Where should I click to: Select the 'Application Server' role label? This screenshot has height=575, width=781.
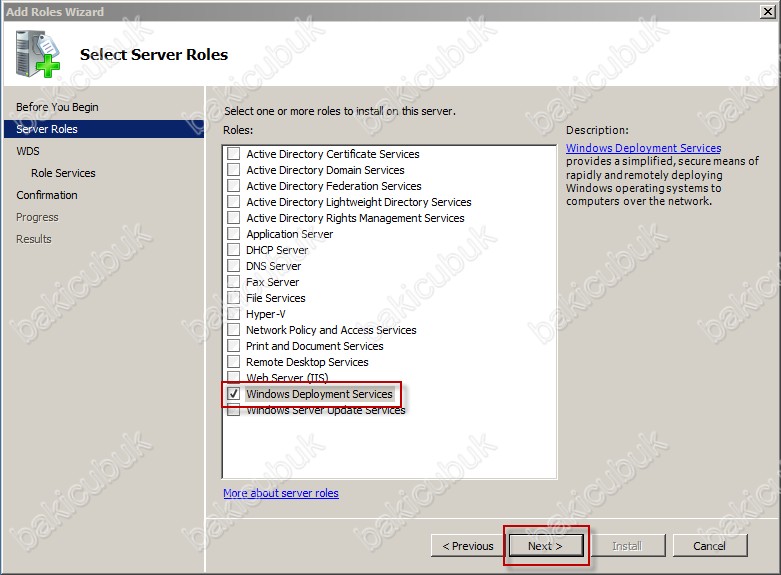(289, 234)
